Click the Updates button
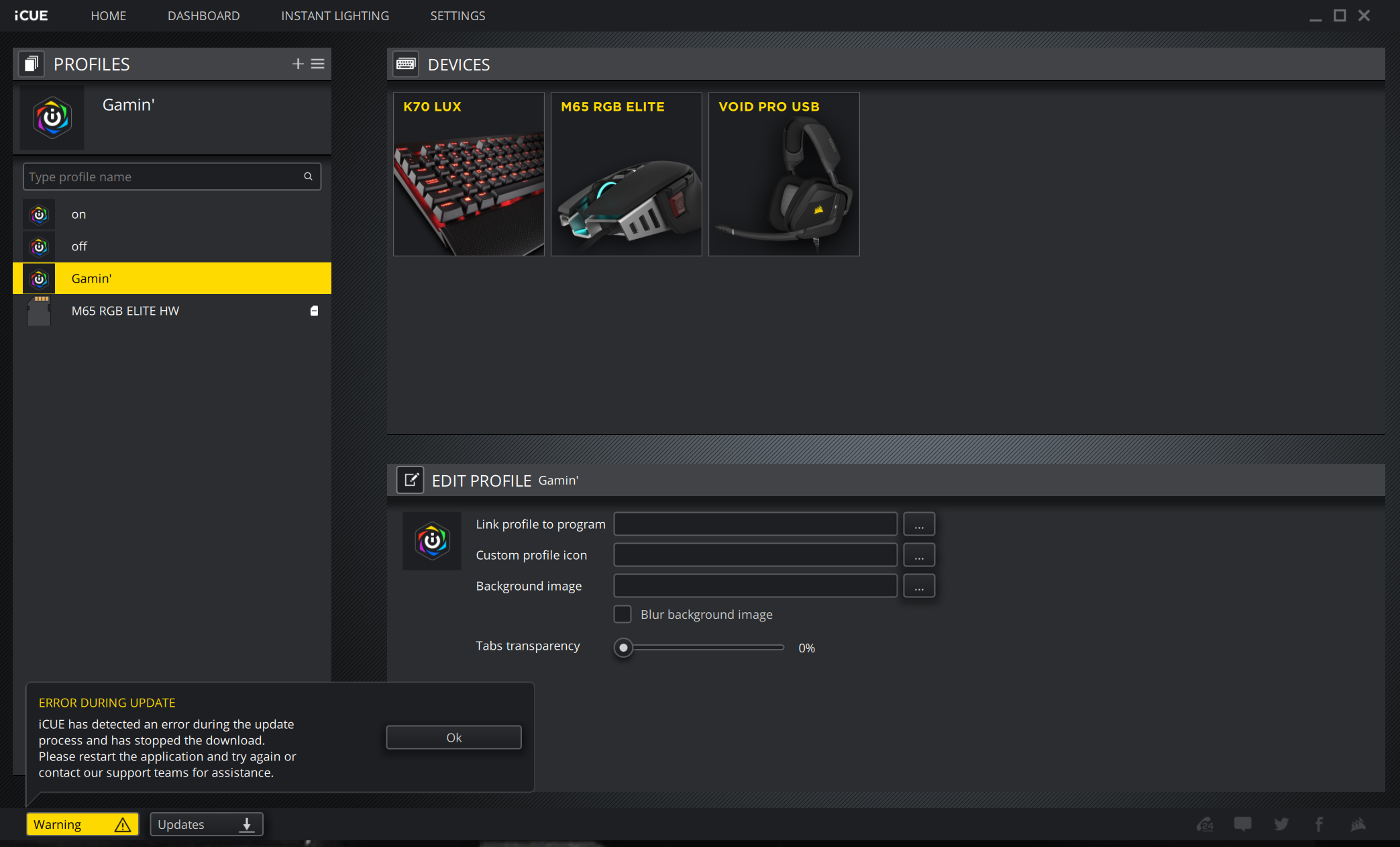 click(x=207, y=824)
